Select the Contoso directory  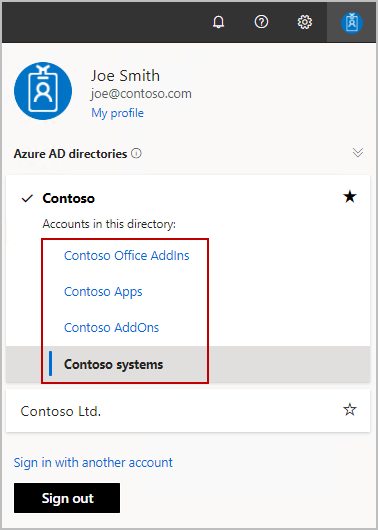click(x=69, y=198)
